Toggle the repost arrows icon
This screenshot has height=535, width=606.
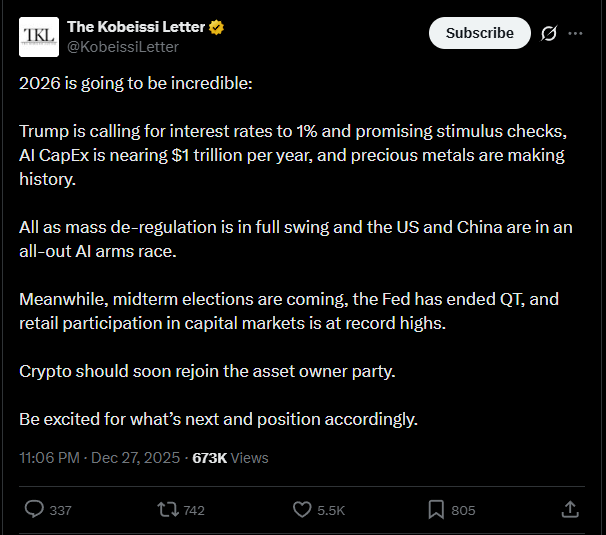pos(168,509)
